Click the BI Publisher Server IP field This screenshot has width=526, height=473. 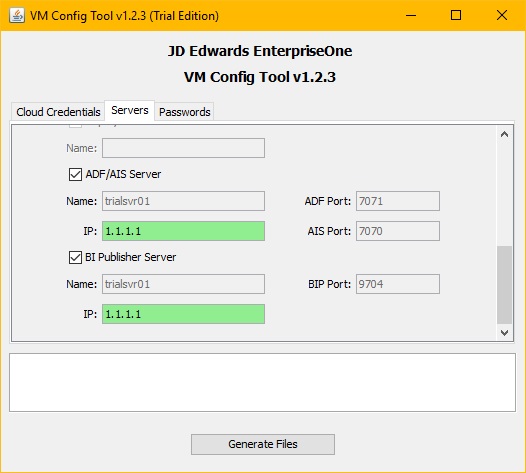click(x=183, y=314)
